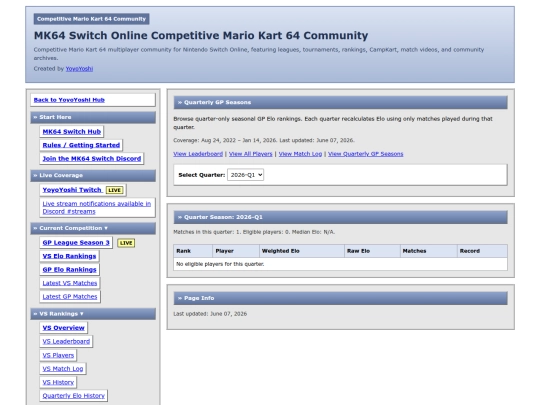Open the MK64 Switch Hub link
Viewport: 540px width, 405px height.
(x=72, y=132)
